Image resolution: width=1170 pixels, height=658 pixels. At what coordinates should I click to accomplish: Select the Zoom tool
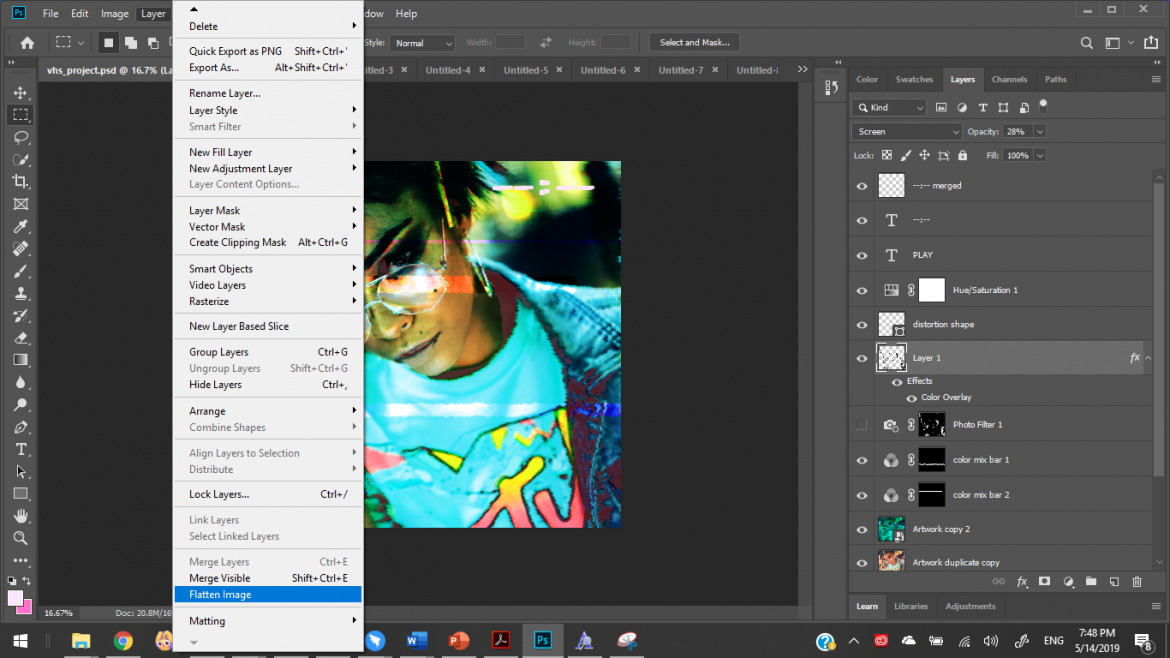pos(20,538)
